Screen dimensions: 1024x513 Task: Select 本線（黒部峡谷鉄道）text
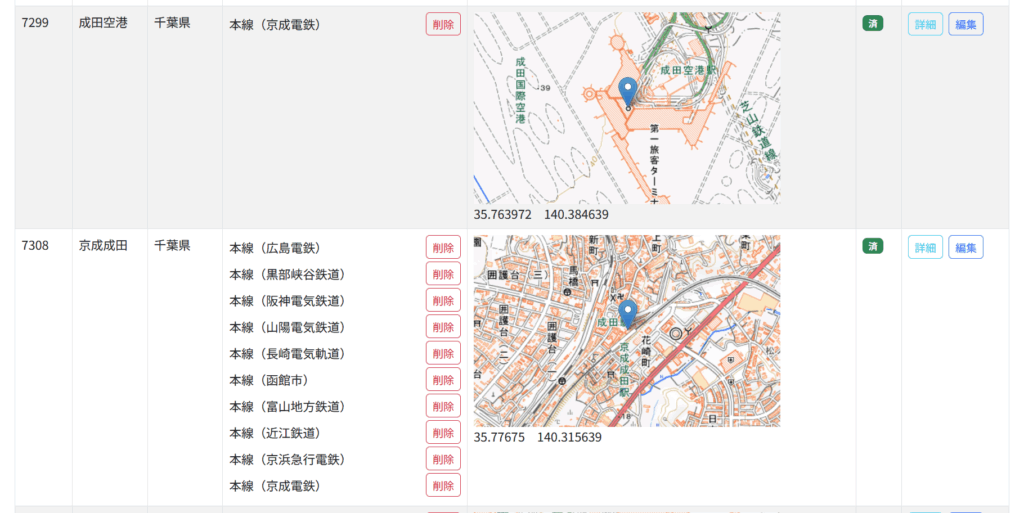click(290, 275)
